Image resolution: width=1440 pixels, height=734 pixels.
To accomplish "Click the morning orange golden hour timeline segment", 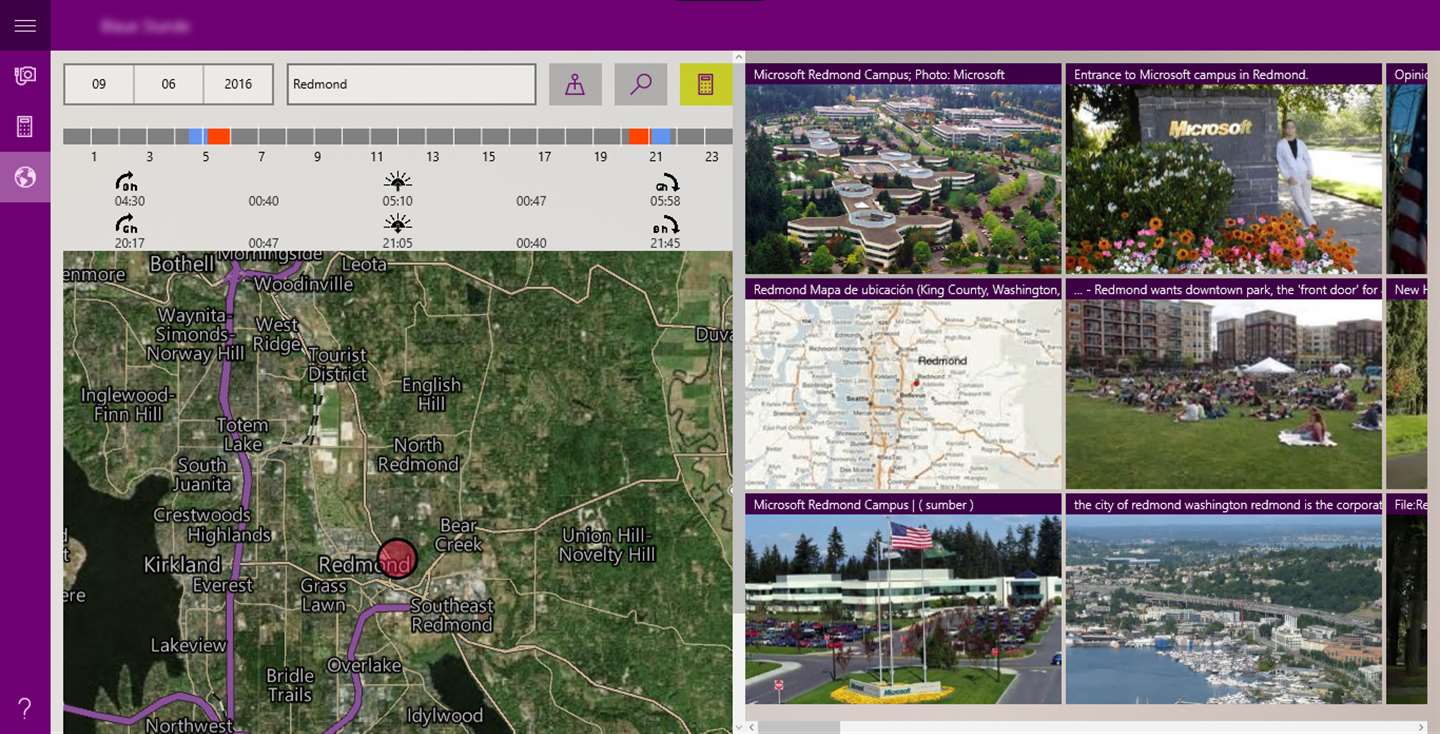I will point(218,136).
